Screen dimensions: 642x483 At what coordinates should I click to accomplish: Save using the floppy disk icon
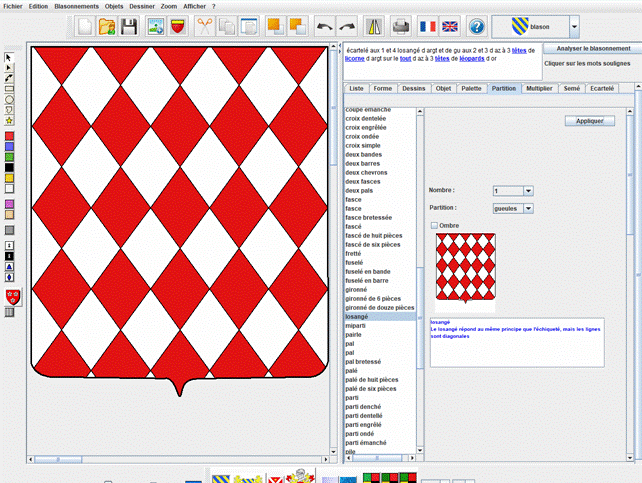point(129,26)
